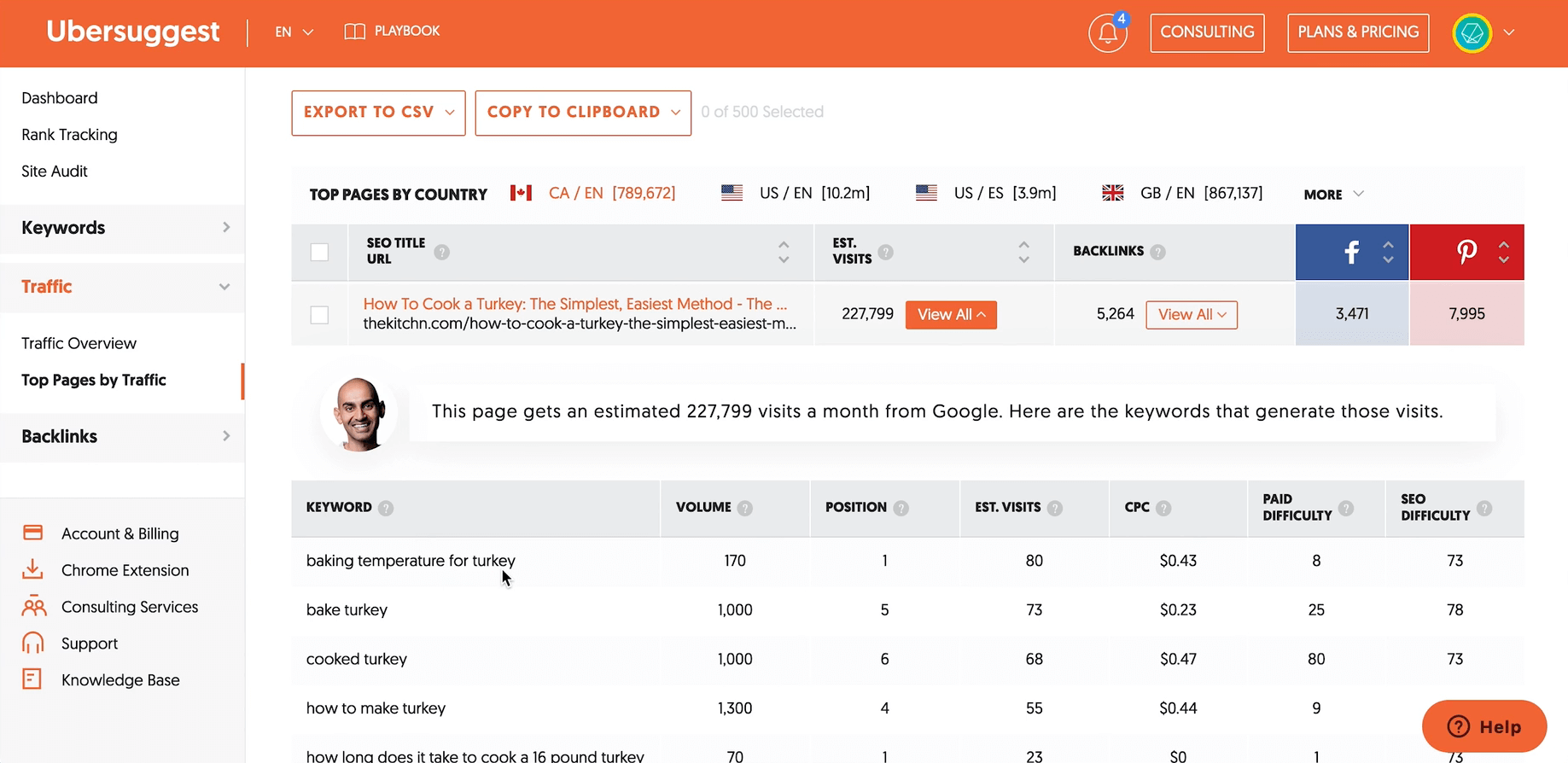Click the help icon beside Est. Visits header
The height and width of the screenshot is (763, 1568).
click(886, 252)
